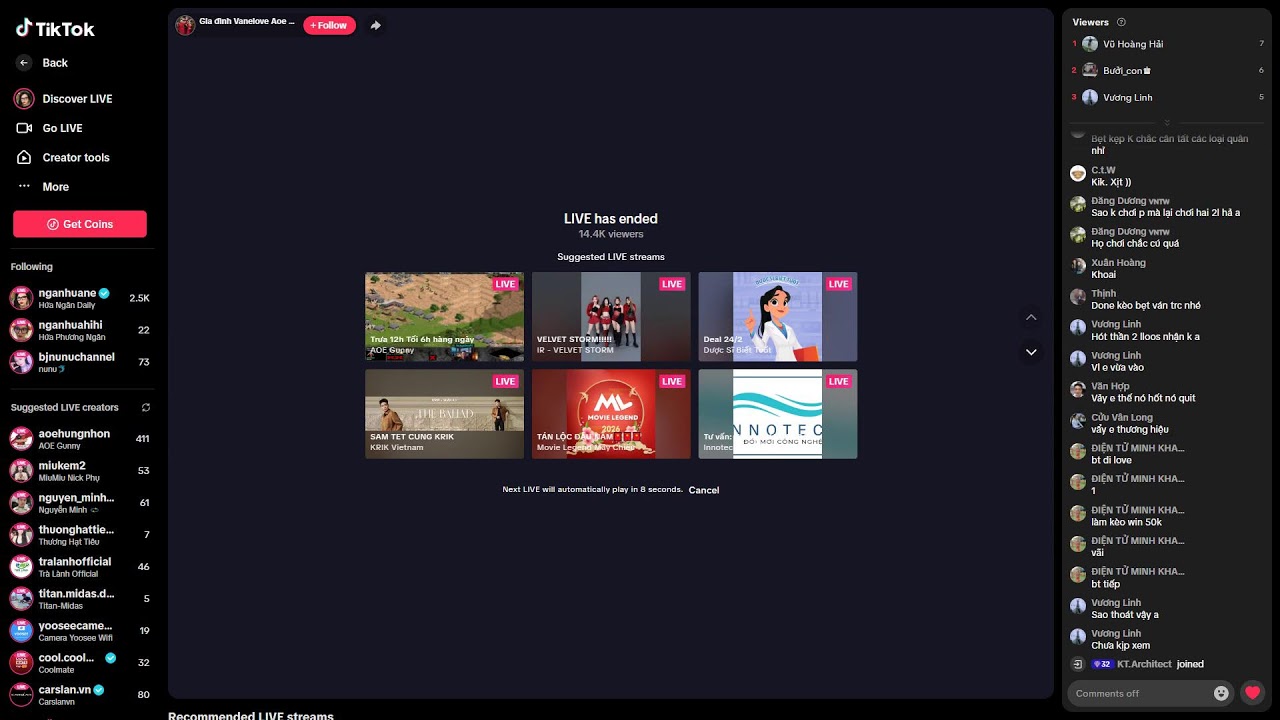Screen dimensions: 1280x720
Task: Open the host avatar next to Gia đình Vanelove
Action: [185, 25]
